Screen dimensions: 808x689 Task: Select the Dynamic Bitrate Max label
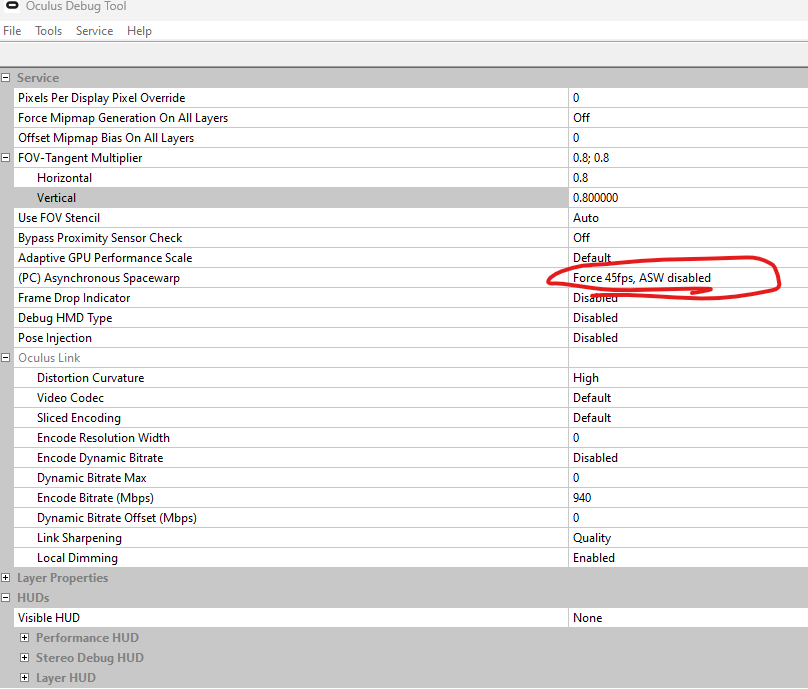pyautogui.click(x=92, y=478)
